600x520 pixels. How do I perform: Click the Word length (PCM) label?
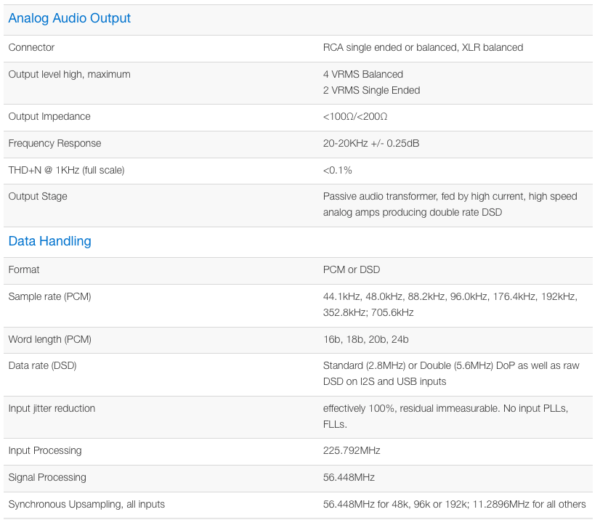coord(50,340)
